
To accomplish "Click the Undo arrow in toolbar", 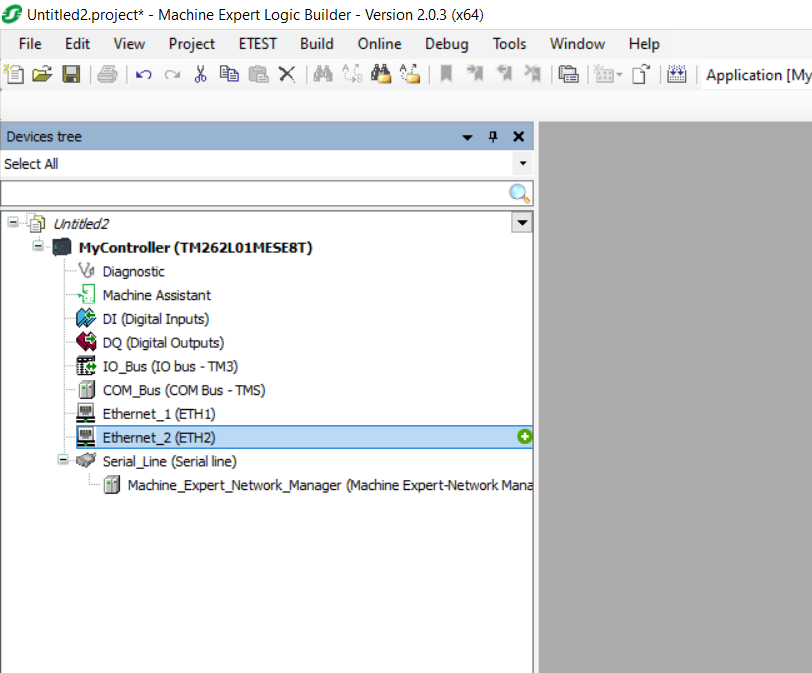I will (x=143, y=74).
